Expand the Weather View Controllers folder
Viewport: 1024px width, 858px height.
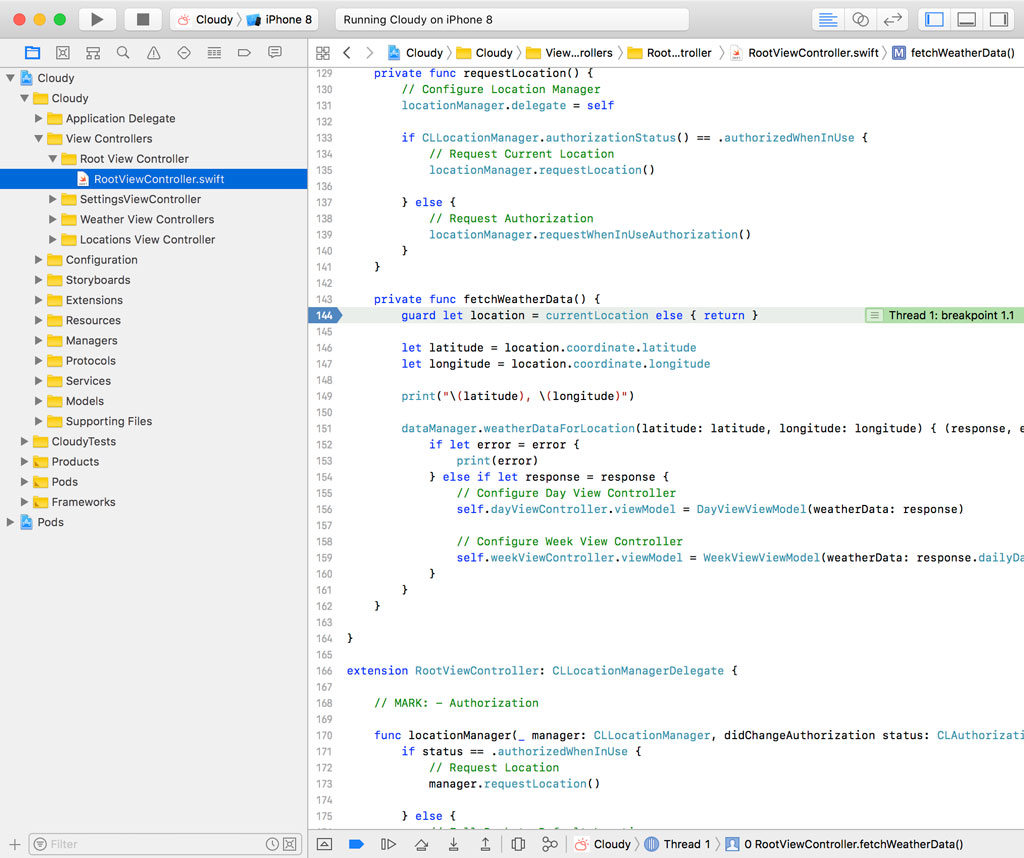53,219
